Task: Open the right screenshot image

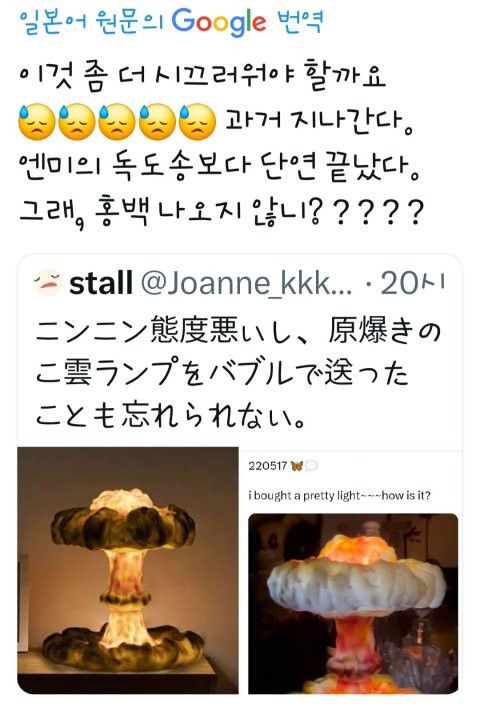Action: click(352, 572)
